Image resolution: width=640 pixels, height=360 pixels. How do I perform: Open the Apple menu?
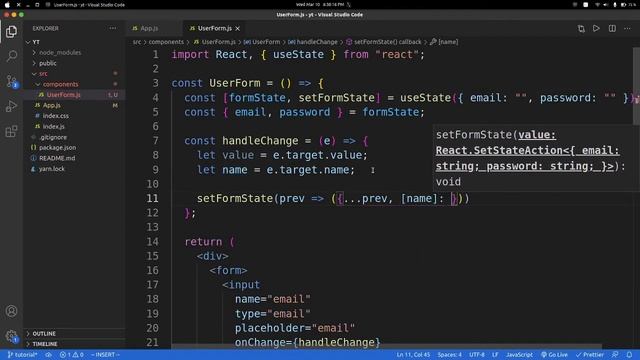pyautogui.click(x=7, y=5)
